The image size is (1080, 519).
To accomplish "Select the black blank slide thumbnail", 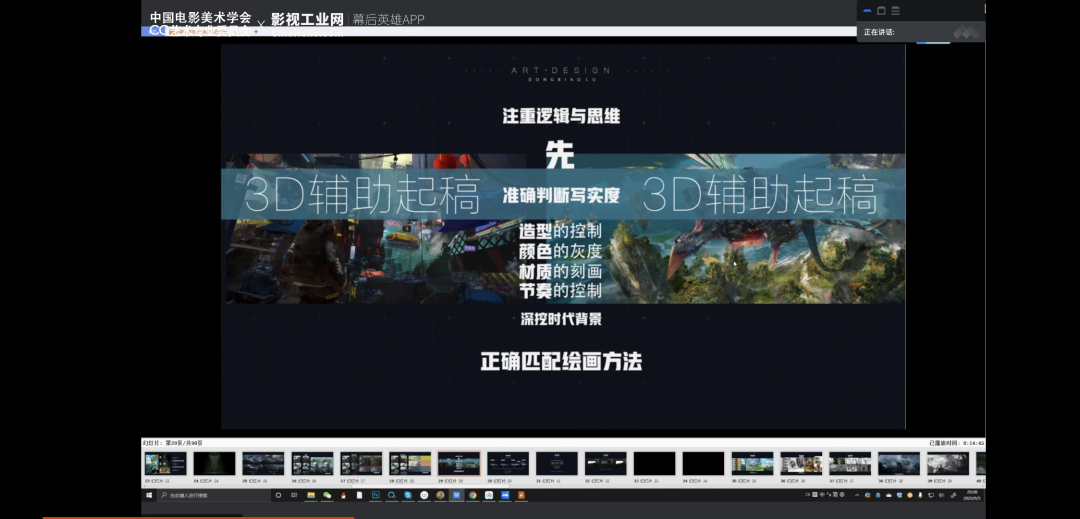I will [655, 464].
